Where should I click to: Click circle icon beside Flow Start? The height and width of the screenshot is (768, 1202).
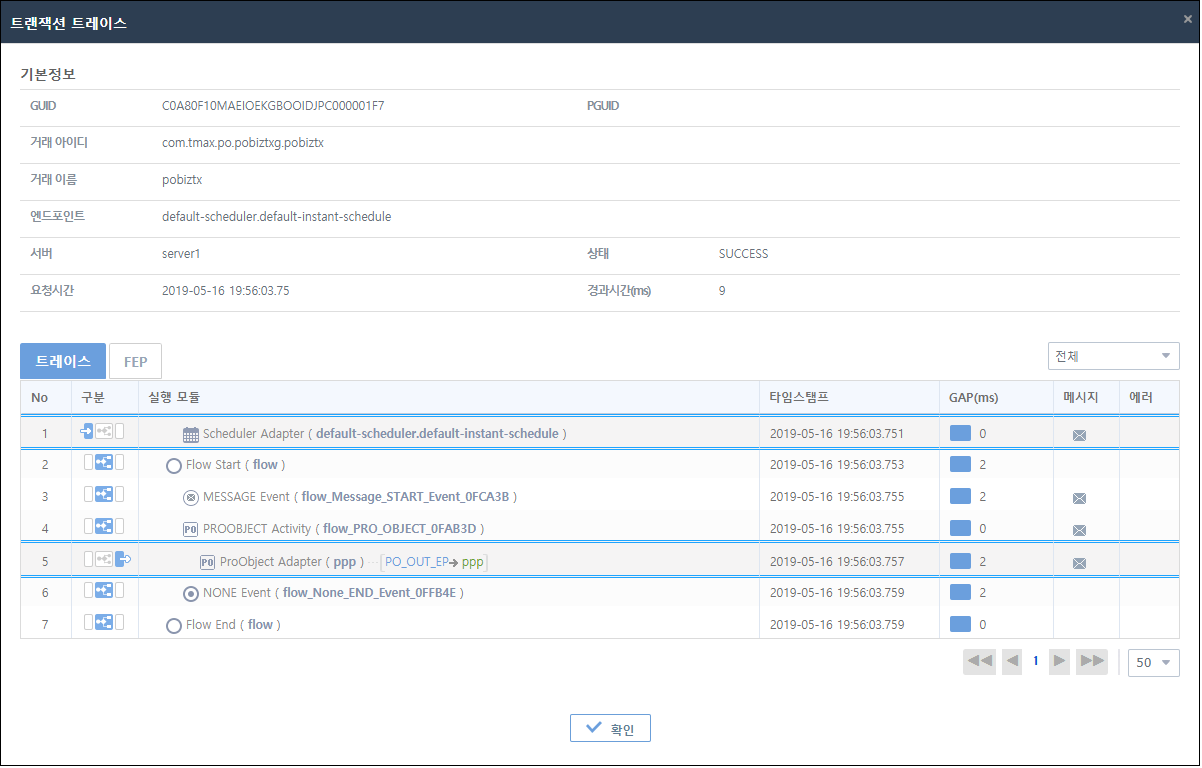174,466
